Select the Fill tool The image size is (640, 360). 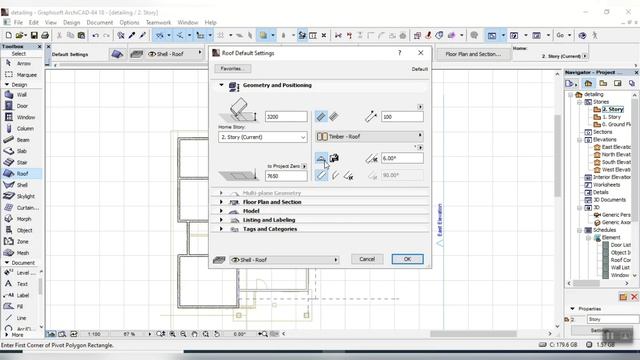[x=20, y=307]
